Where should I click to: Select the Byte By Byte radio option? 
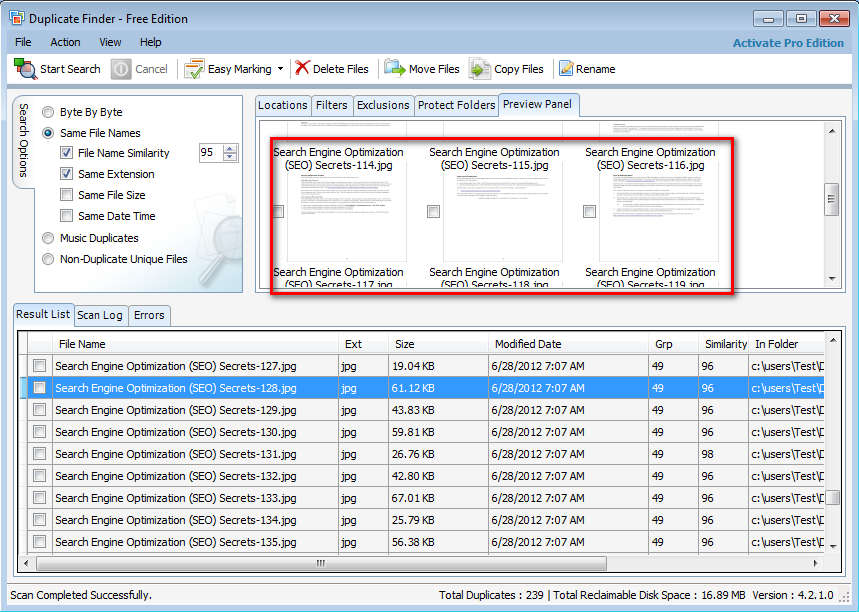click(48, 112)
